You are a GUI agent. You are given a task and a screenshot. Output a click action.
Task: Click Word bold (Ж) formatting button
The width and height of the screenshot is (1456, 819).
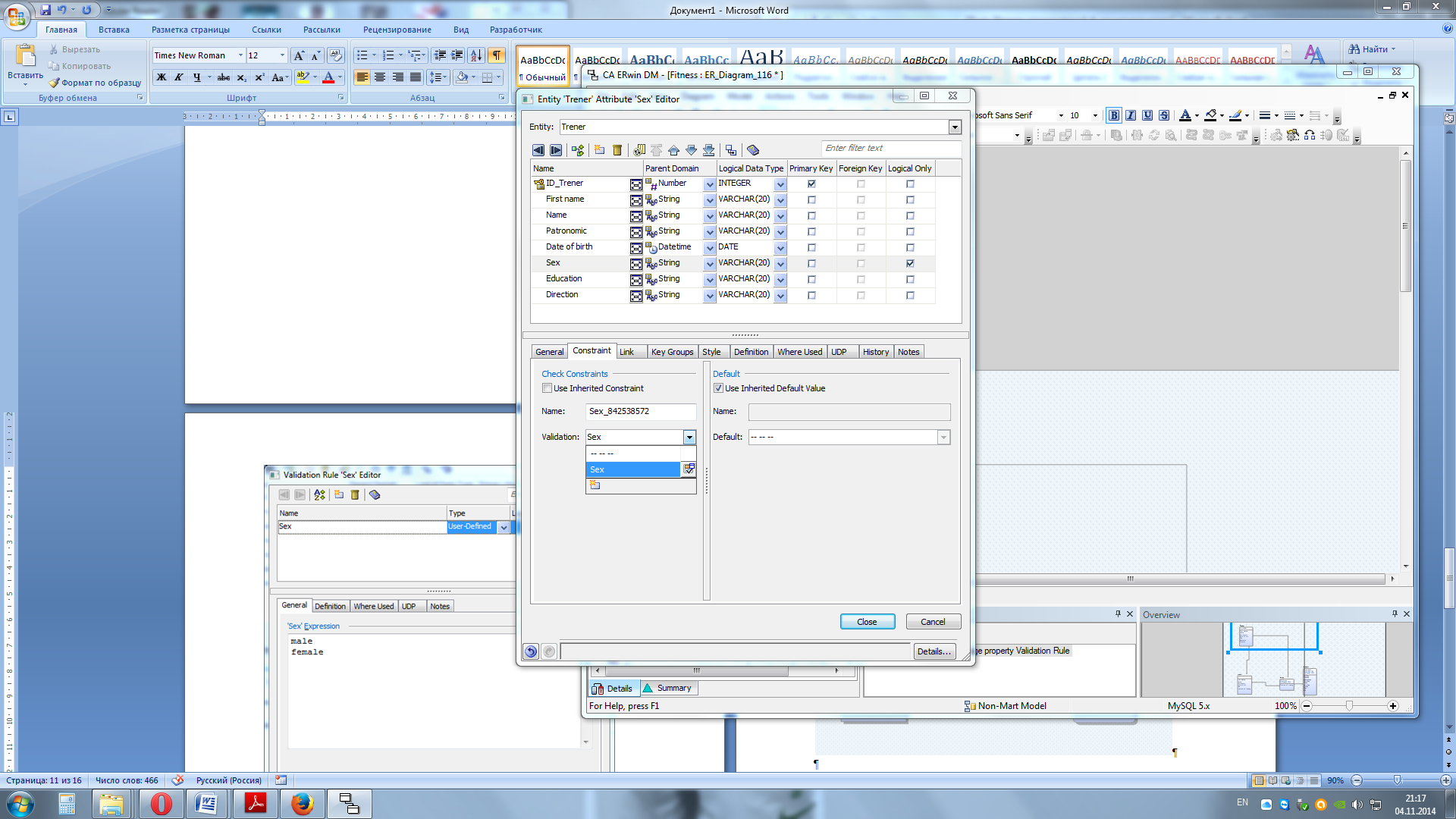(162, 77)
